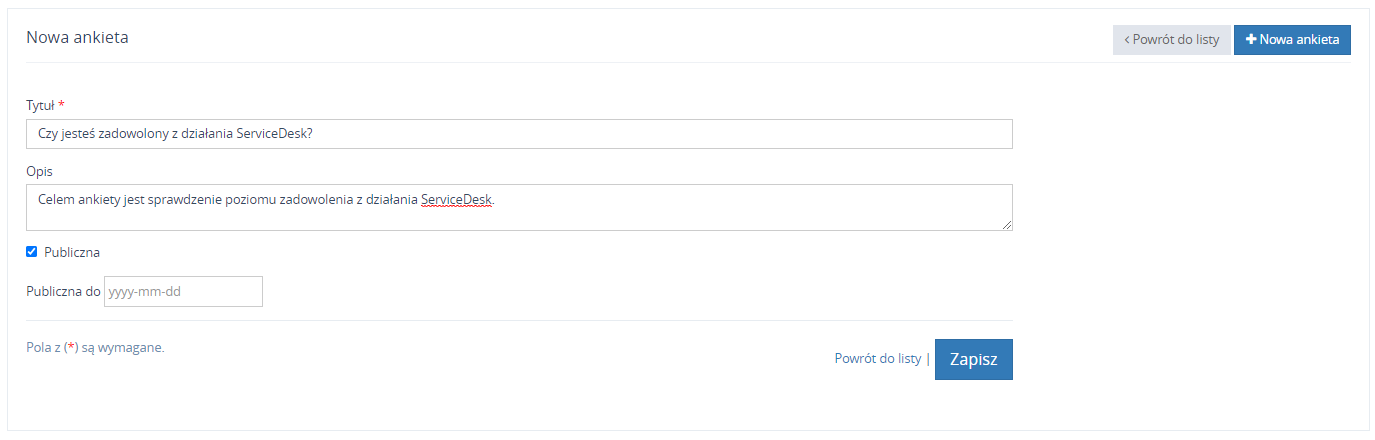Save the survey with Zapisz
The width and height of the screenshot is (1375, 440).
(974, 360)
